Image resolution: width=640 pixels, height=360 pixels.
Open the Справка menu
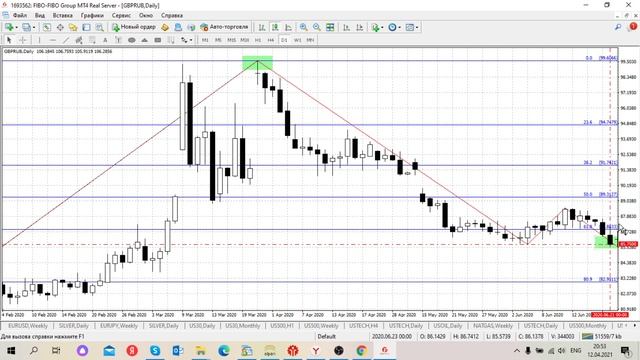click(171, 16)
